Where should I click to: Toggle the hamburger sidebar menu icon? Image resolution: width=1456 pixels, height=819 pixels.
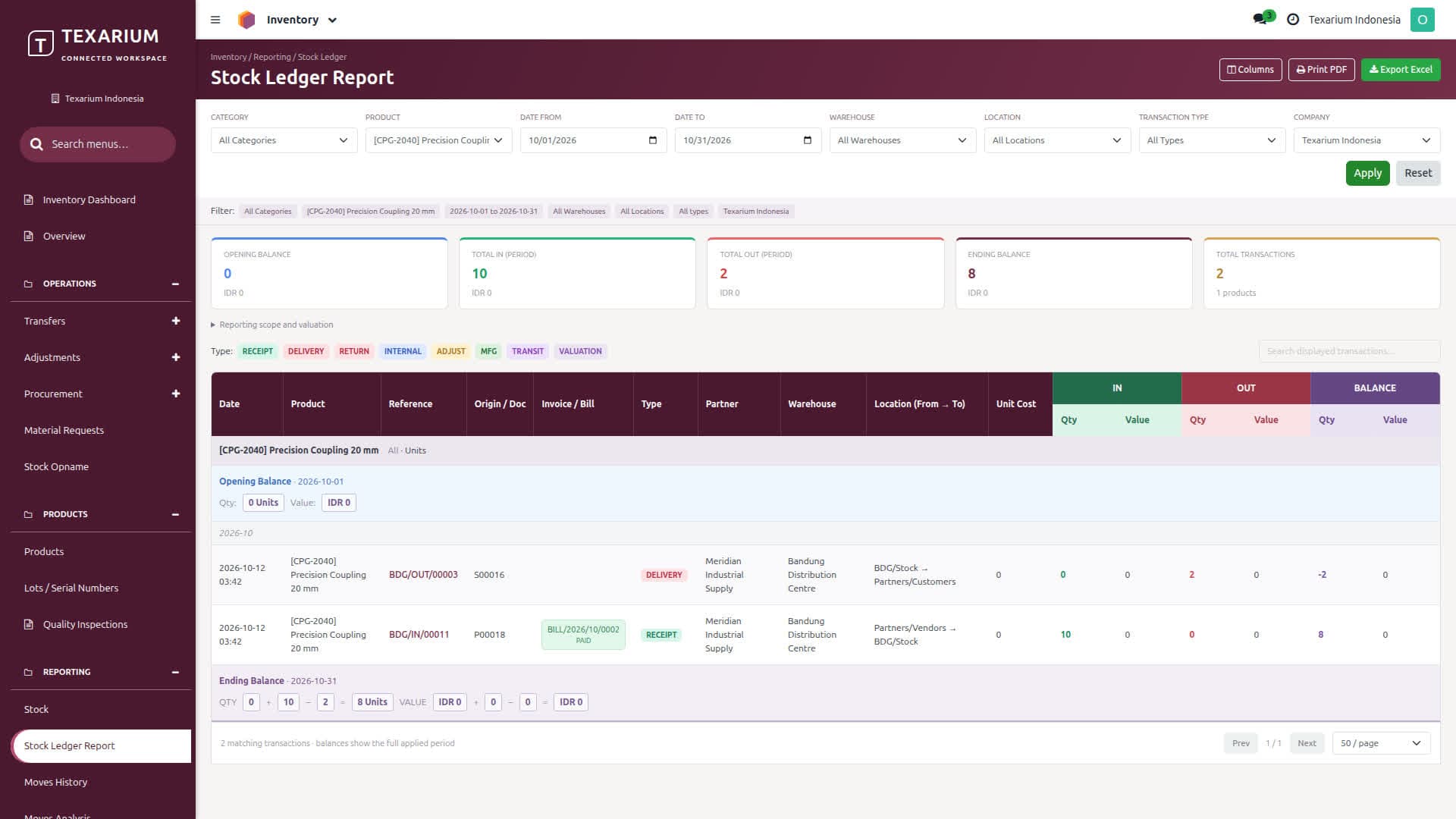[x=215, y=20]
